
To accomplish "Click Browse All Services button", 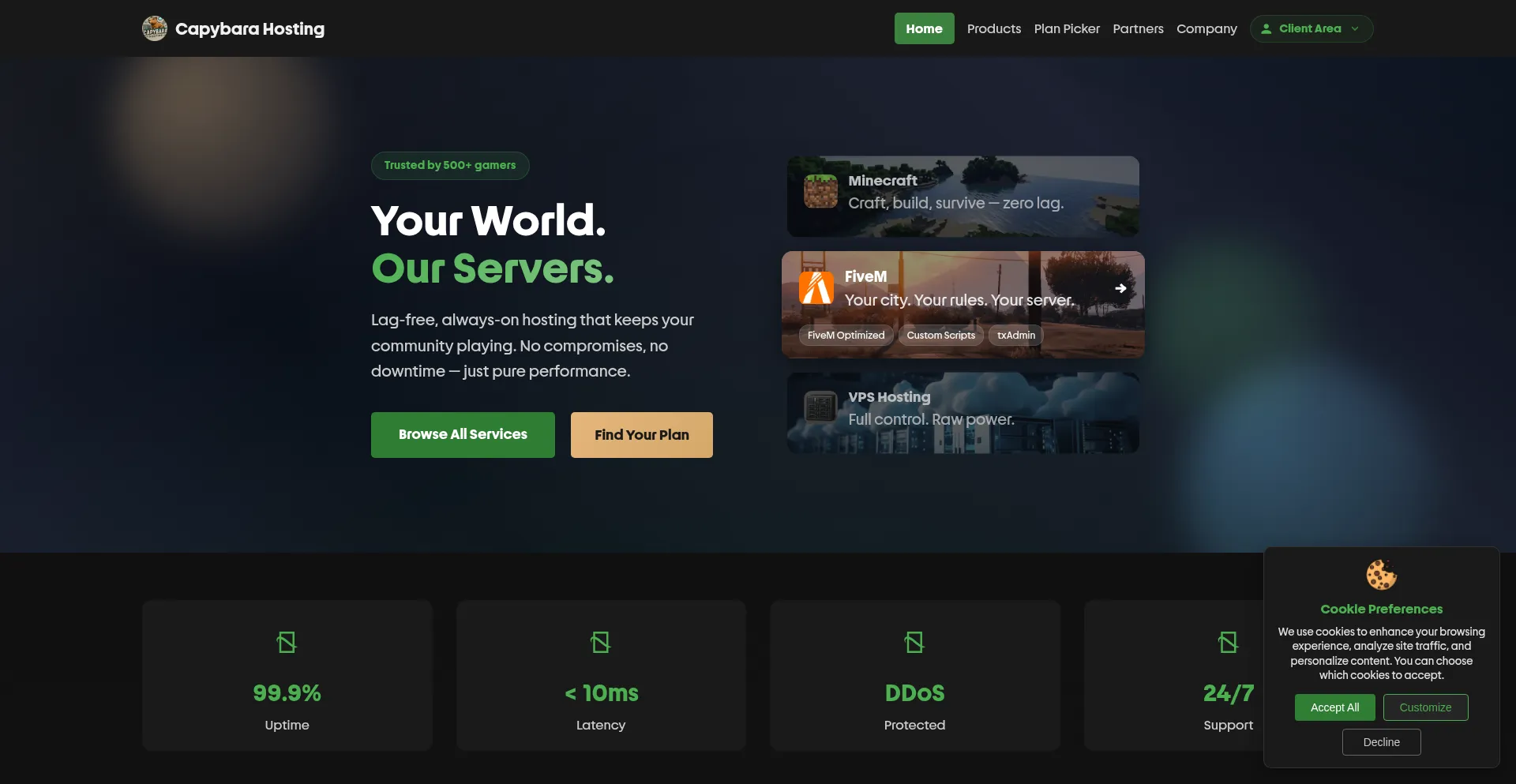I will 463,435.
